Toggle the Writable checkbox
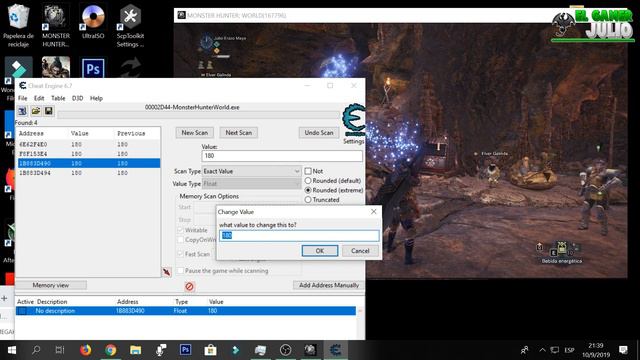The height and width of the screenshot is (360, 640). [x=180, y=230]
